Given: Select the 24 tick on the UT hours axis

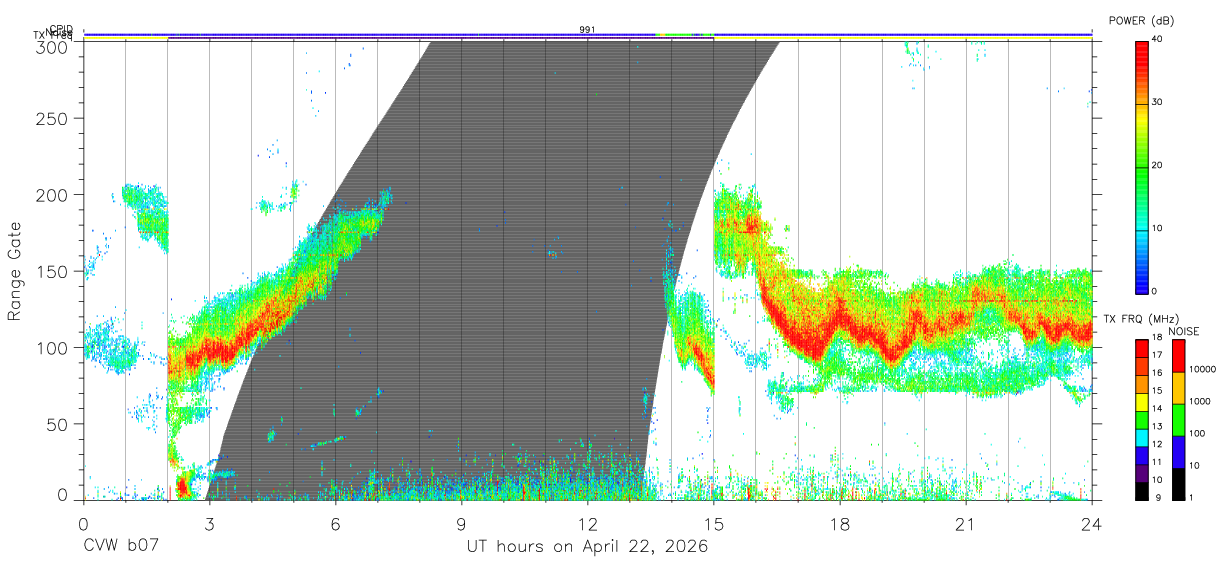Looking at the screenshot, I should 1091,523.
